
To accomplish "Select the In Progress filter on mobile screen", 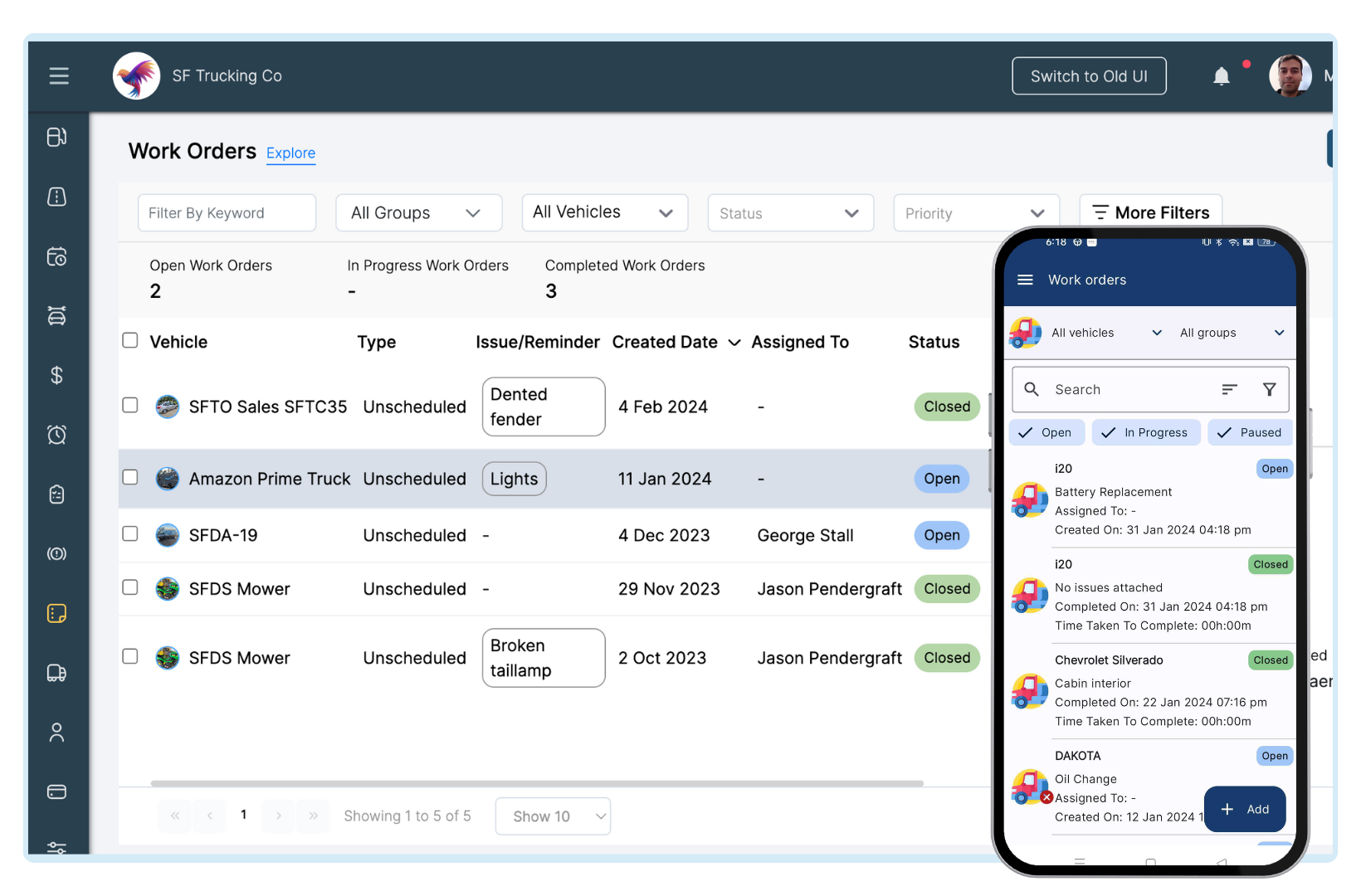I will [x=1146, y=432].
